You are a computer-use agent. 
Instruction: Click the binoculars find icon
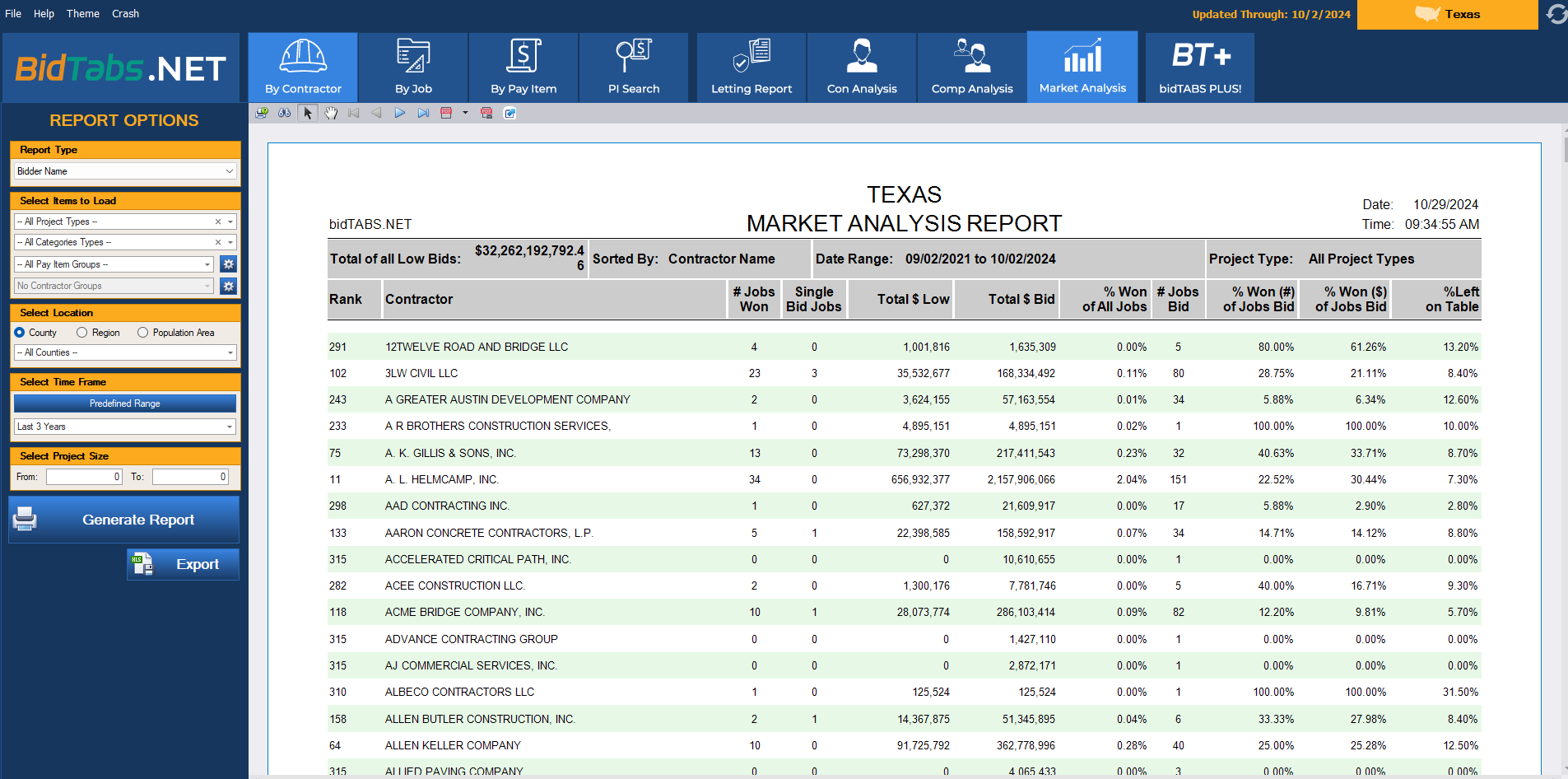[284, 113]
